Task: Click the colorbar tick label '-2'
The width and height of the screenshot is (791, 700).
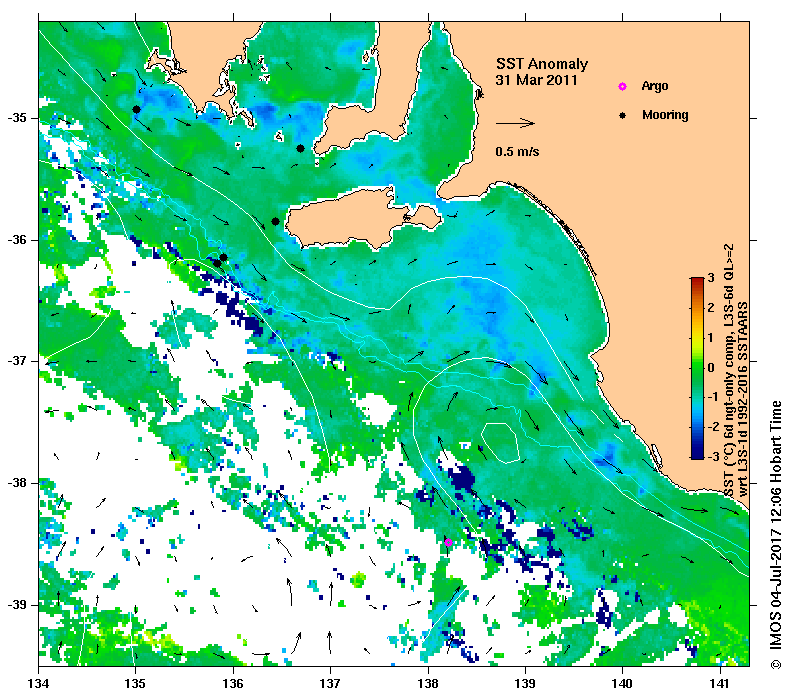Action: tap(712, 427)
